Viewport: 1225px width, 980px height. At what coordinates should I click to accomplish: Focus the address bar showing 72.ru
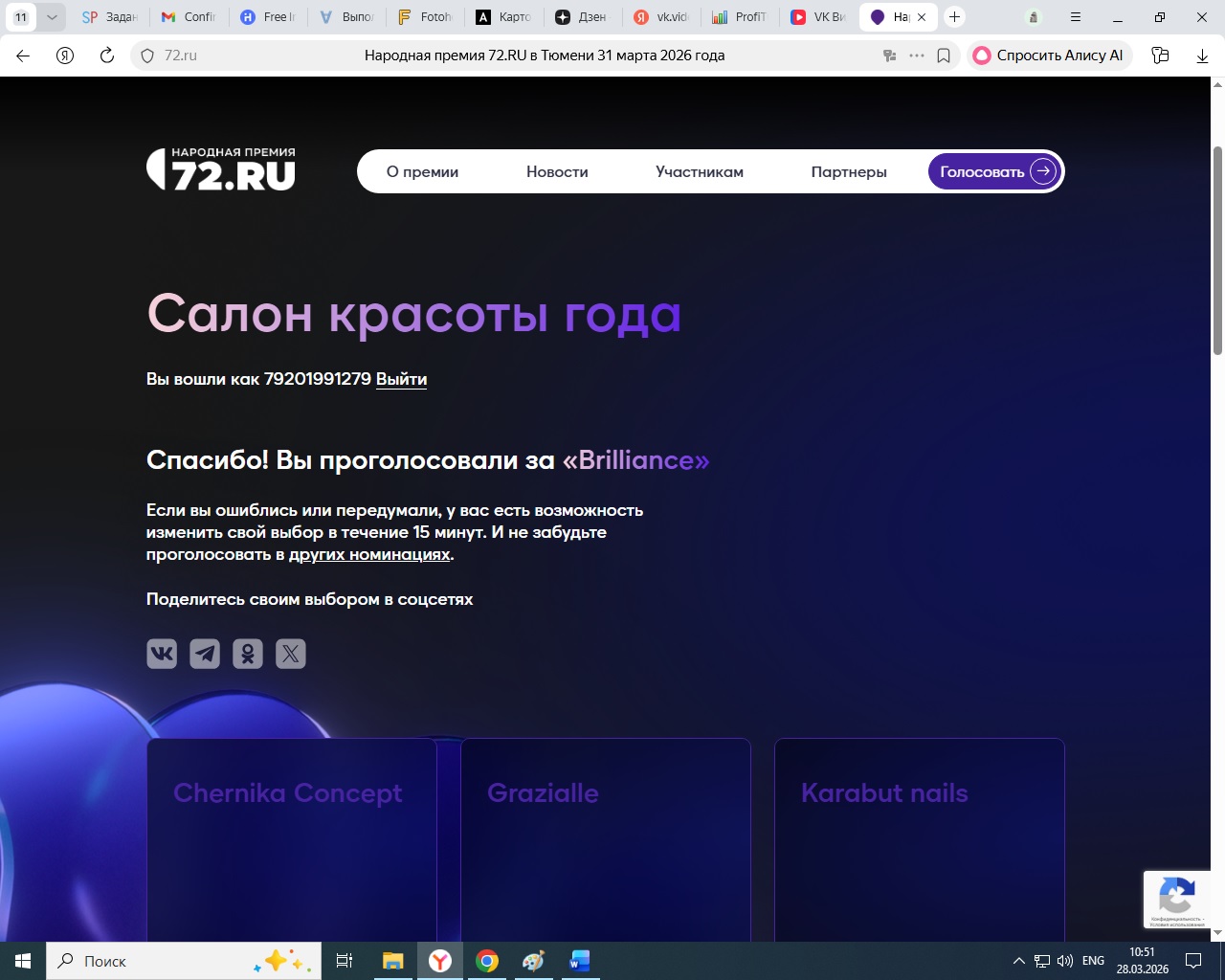(x=544, y=56)
